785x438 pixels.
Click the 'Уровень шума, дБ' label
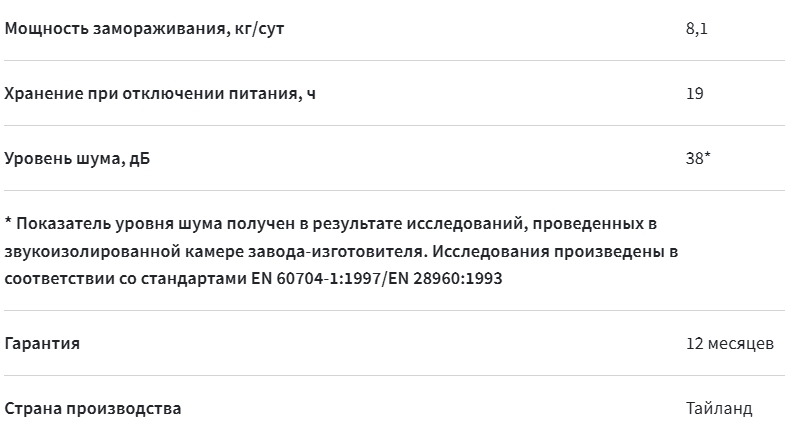(77, 159)
